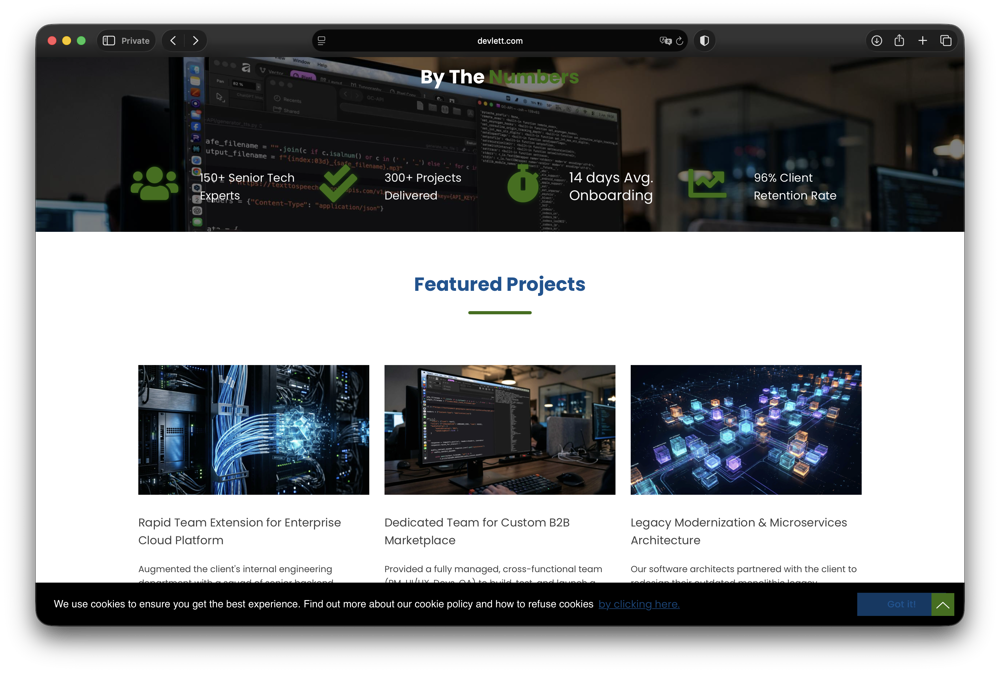Screen dimensions: 1000x673
Task: Click 'Our software architects partnered' description text
Action: [744, 568]
